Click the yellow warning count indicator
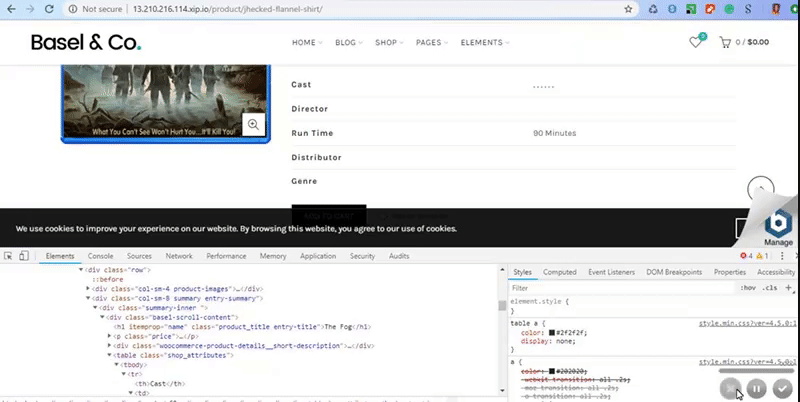Screen dimensions: 800x402 pos(762,256)
